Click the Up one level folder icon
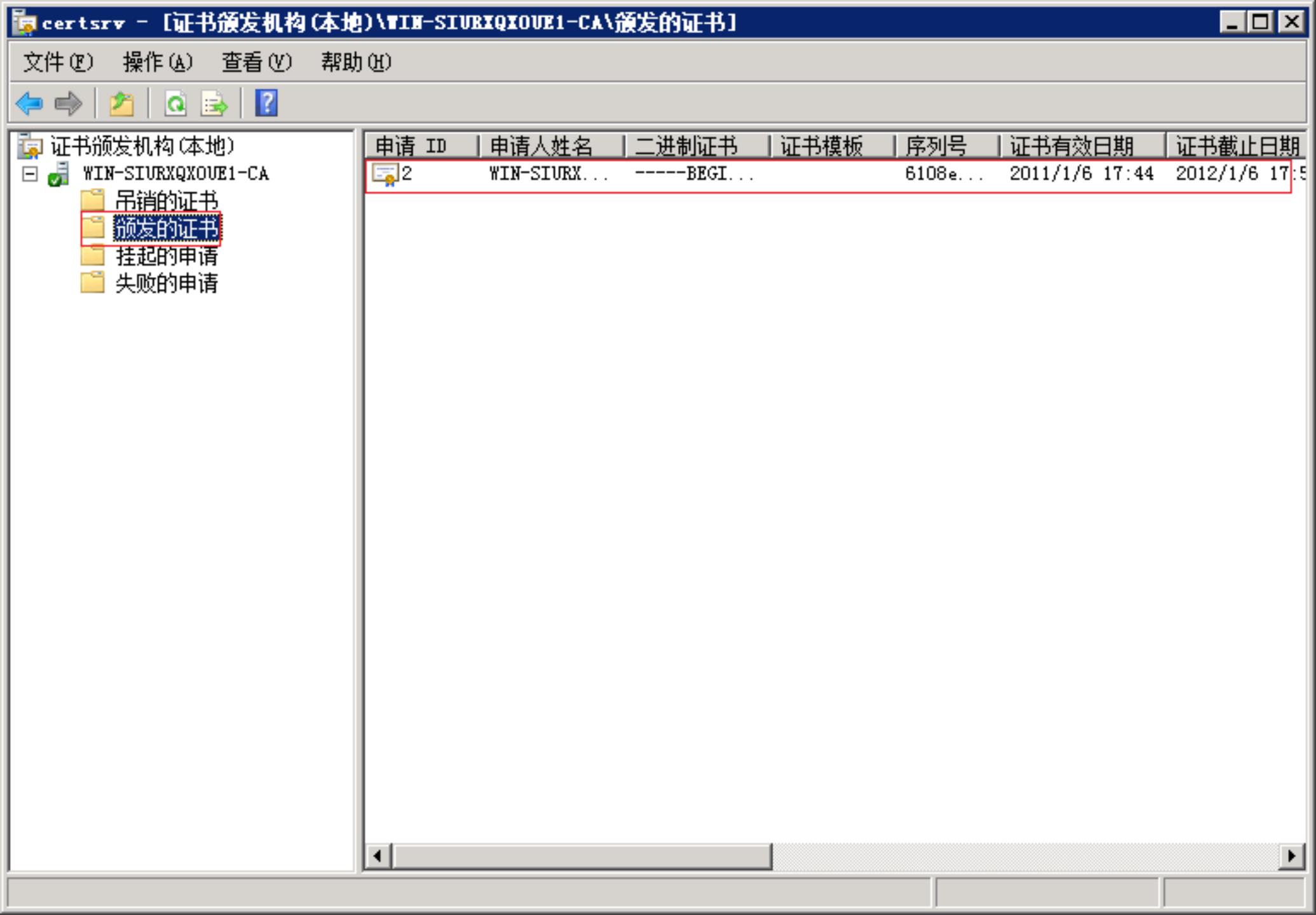Viewport: 1316px width, 915px height. click(x=121, y=103)
